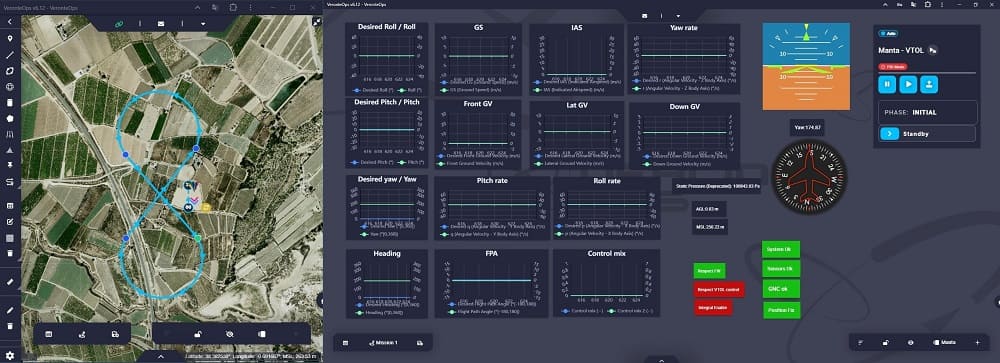Open the Mission 1 selector
Image resolution: width=1000 pixels, height=363 pixels.
pyautogui.click(x=383, y=343)
